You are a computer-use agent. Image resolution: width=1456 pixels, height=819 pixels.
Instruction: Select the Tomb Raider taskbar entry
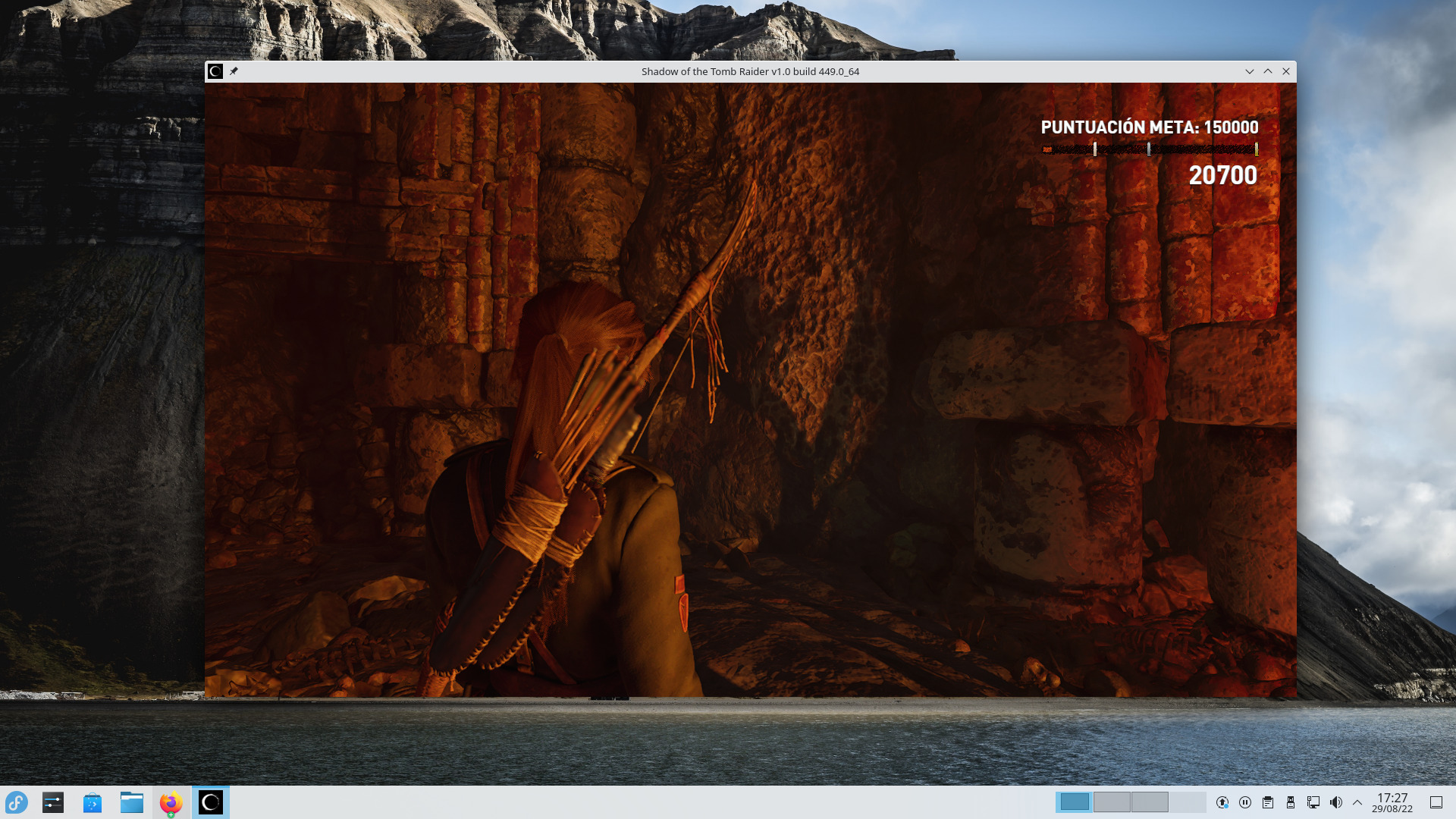coord(210,802)
